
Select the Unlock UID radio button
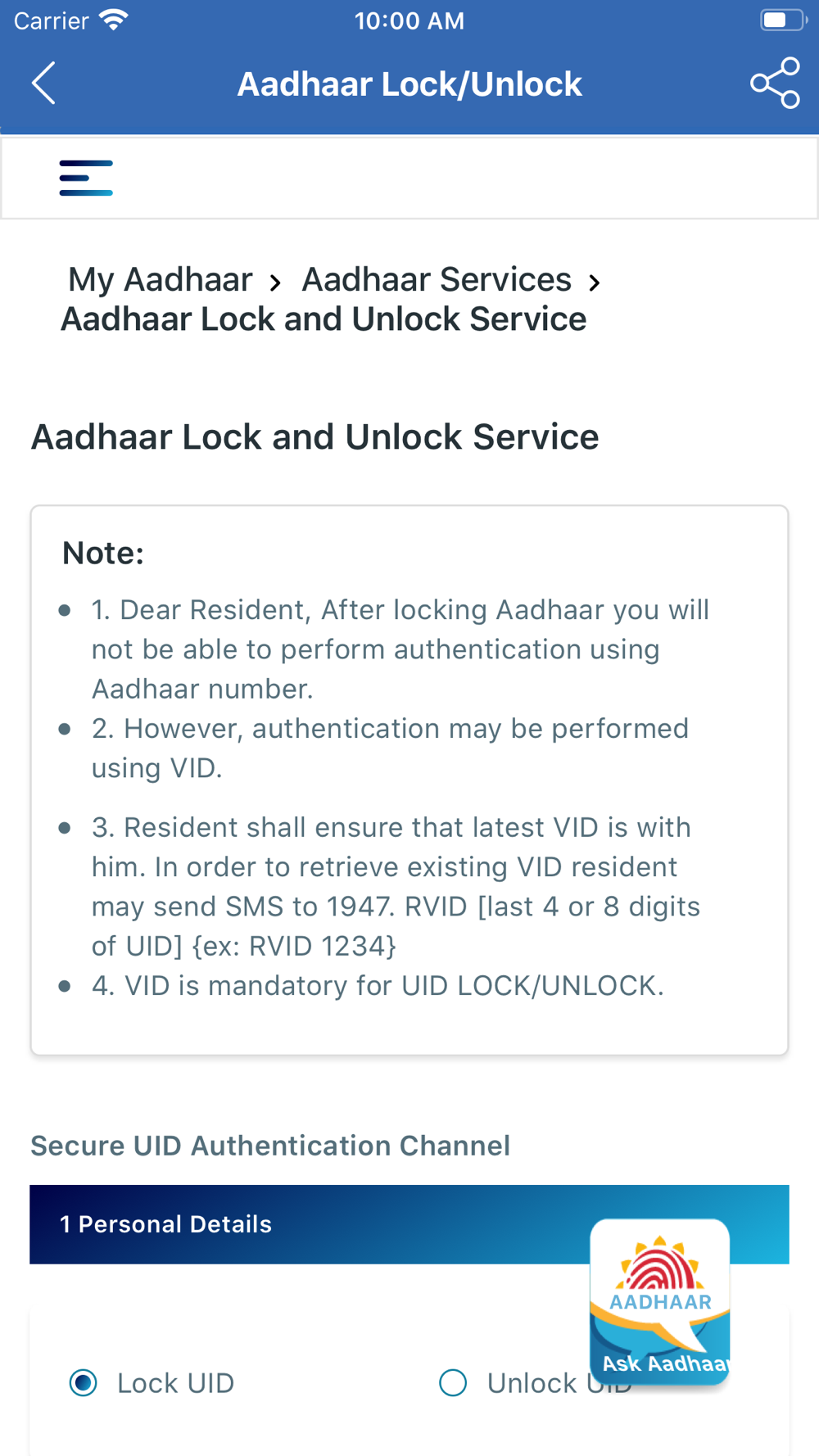point(453,1383)
